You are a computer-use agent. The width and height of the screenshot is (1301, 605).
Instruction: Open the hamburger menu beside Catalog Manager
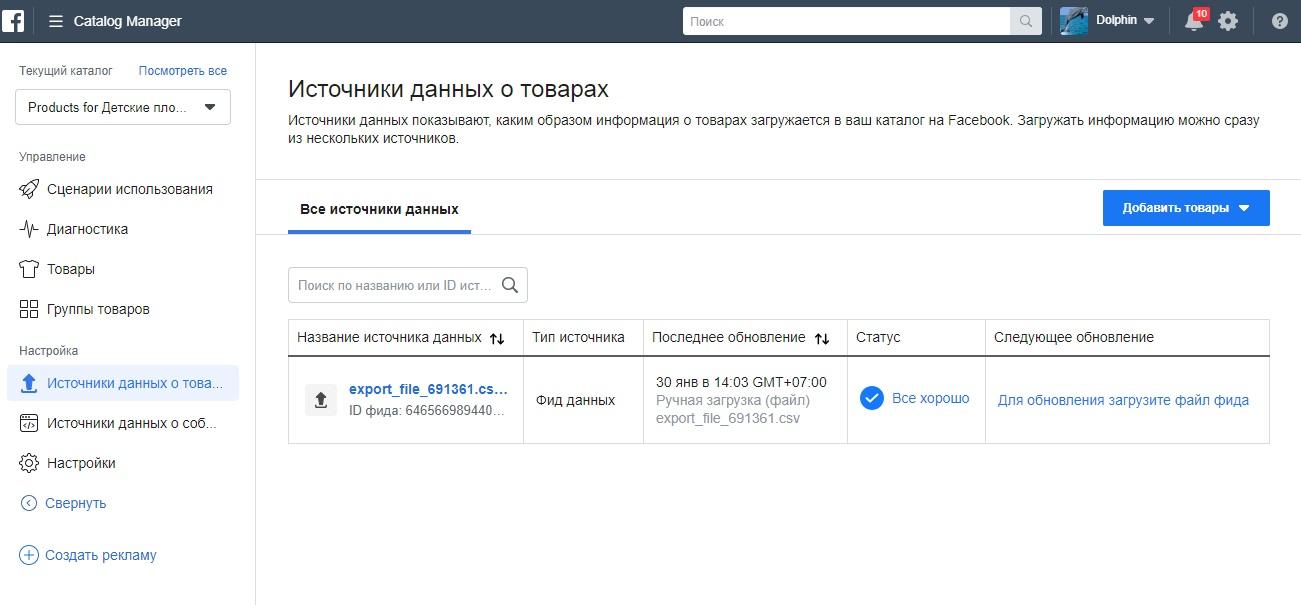55,21
